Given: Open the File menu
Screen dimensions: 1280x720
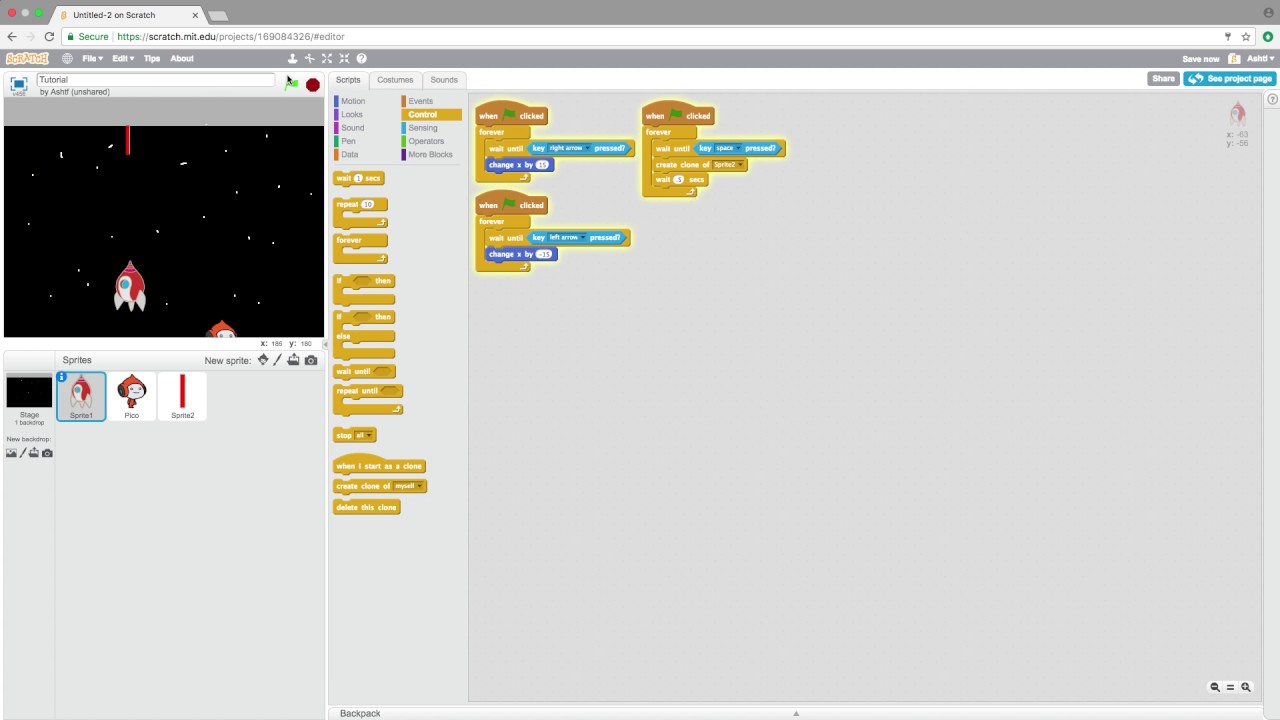Looking at the screenshot, I should [x=92, y=59].
